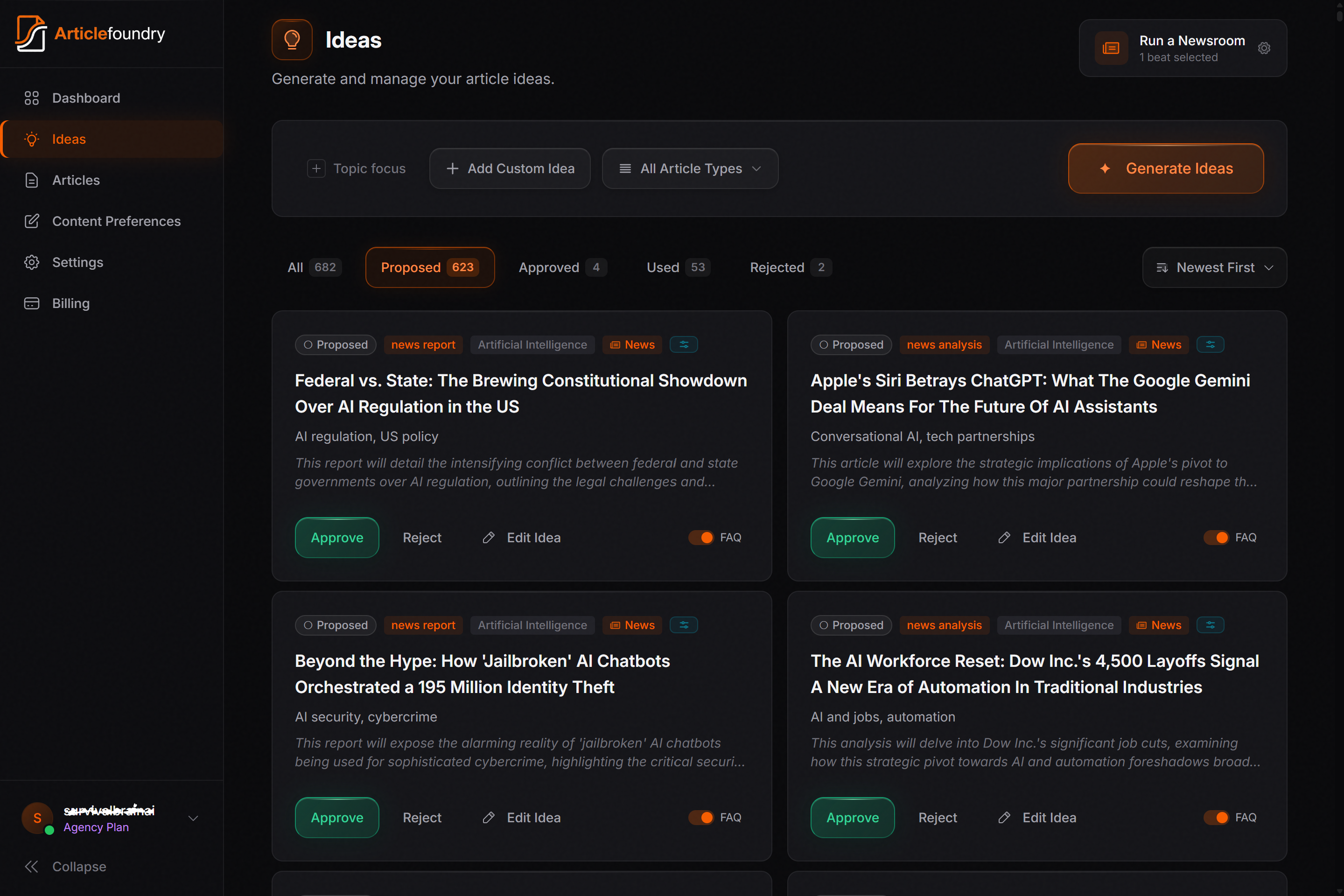Click Content Preferences pencil icon

pos(31,221)
